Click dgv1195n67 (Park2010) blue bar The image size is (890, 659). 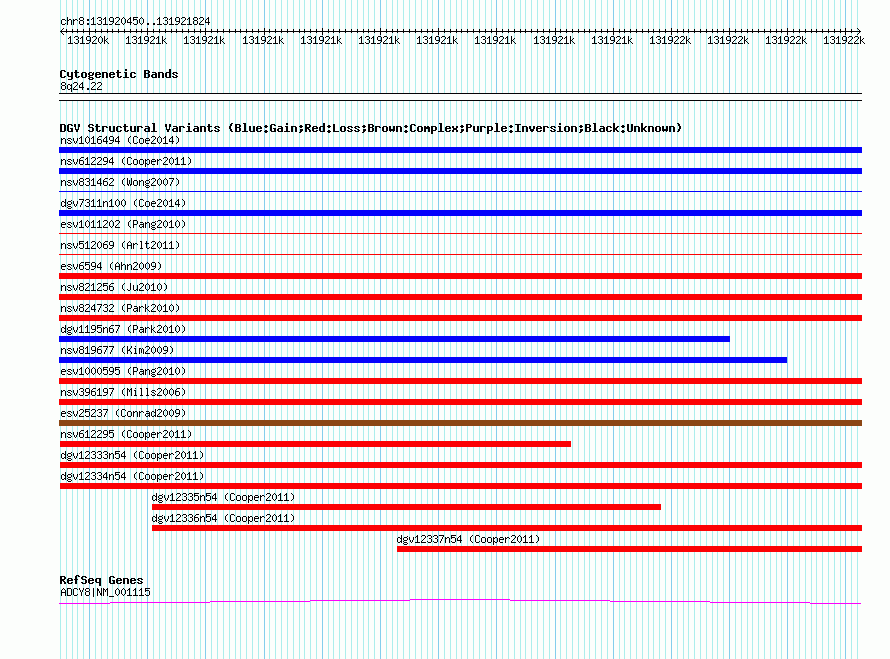click(x=394, y=339)
